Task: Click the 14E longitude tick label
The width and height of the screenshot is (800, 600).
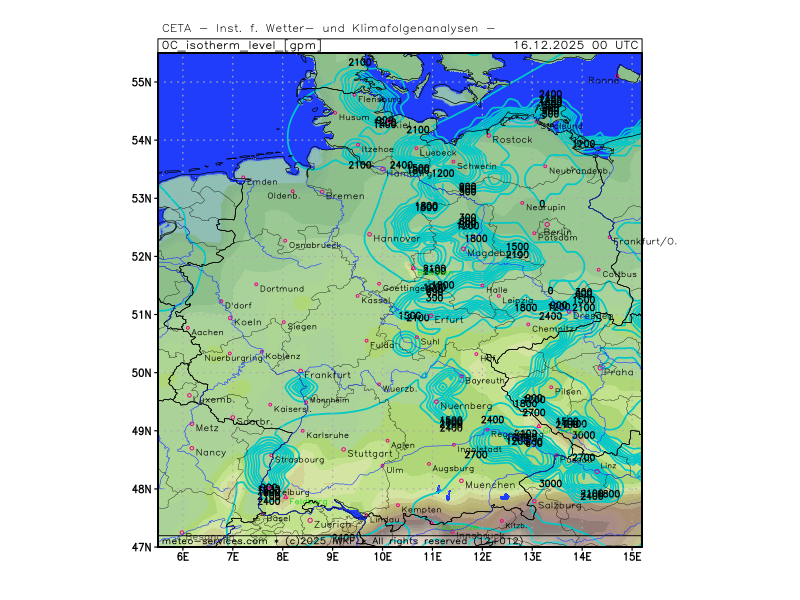Action: coord(582,555)
